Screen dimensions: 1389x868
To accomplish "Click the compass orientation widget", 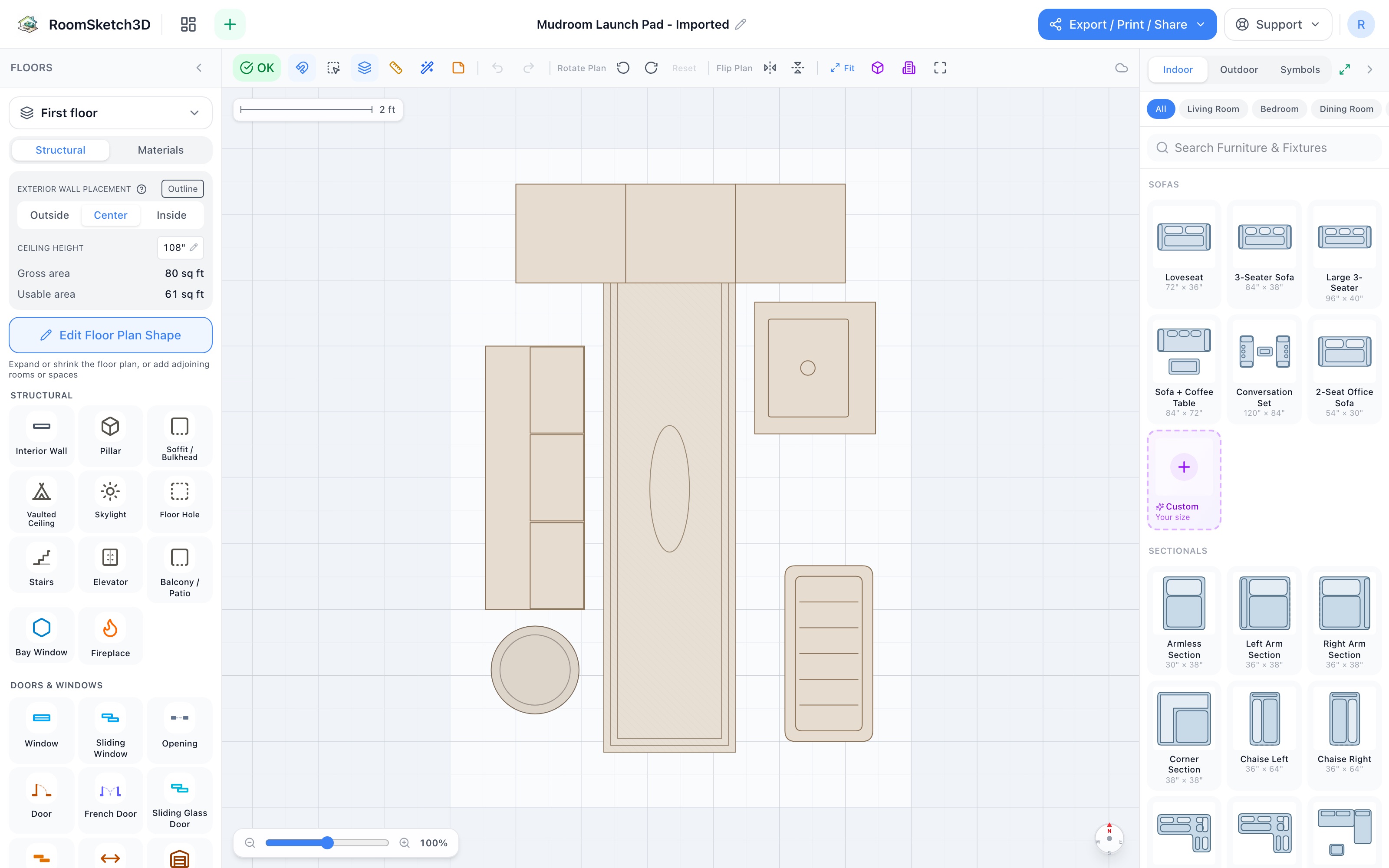I will [1109, 838].
